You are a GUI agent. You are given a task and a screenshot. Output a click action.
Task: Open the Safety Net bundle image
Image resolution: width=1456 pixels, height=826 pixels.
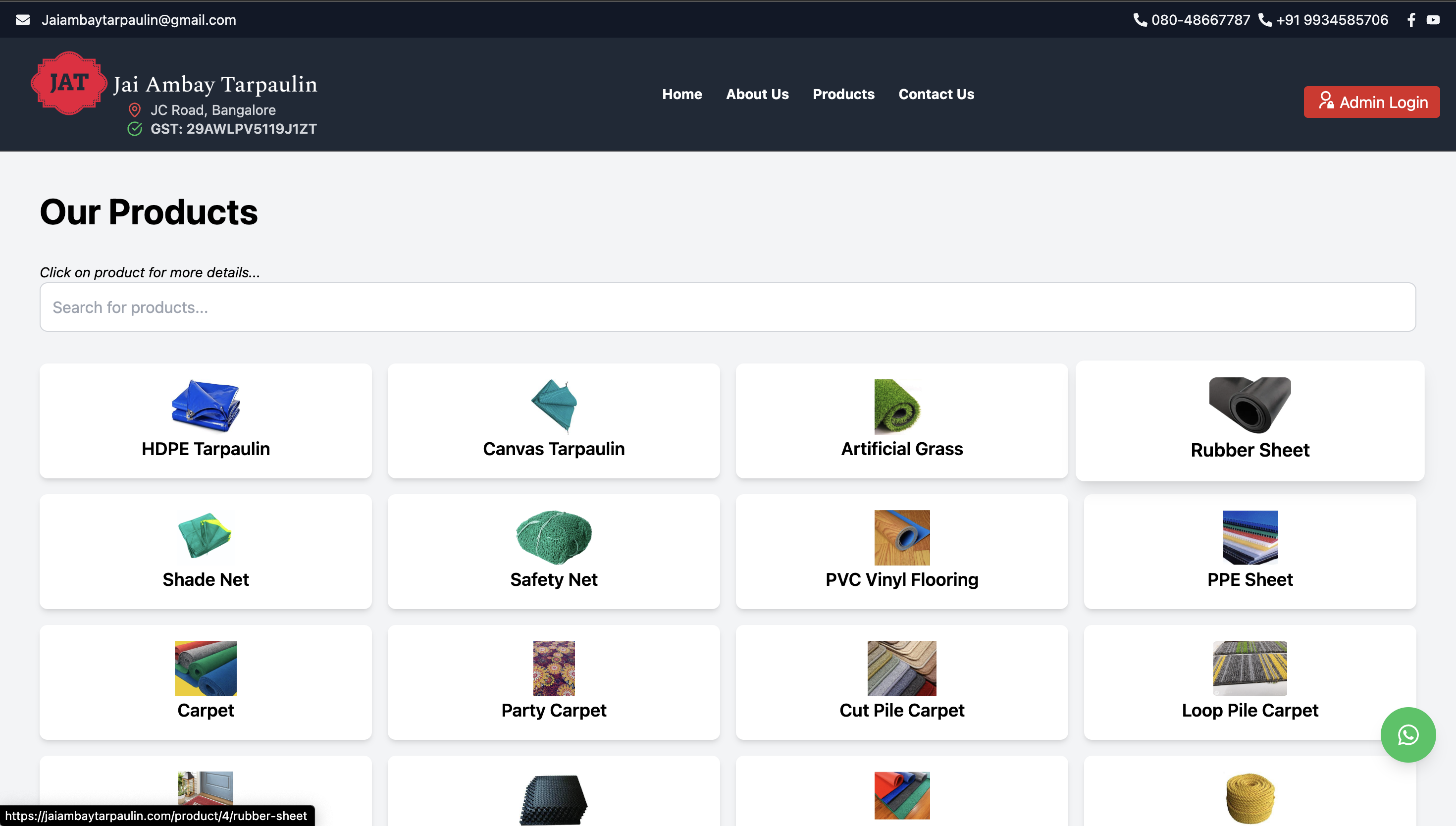pos(554,537)
